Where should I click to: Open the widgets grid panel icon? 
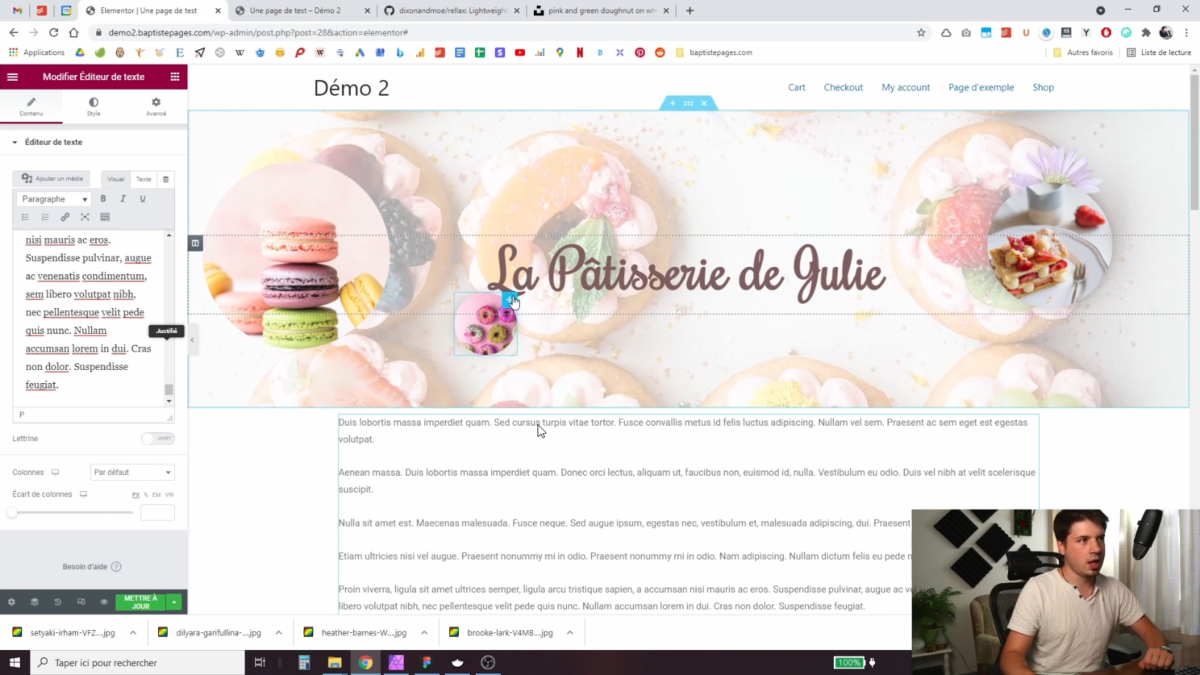(175, 76)
